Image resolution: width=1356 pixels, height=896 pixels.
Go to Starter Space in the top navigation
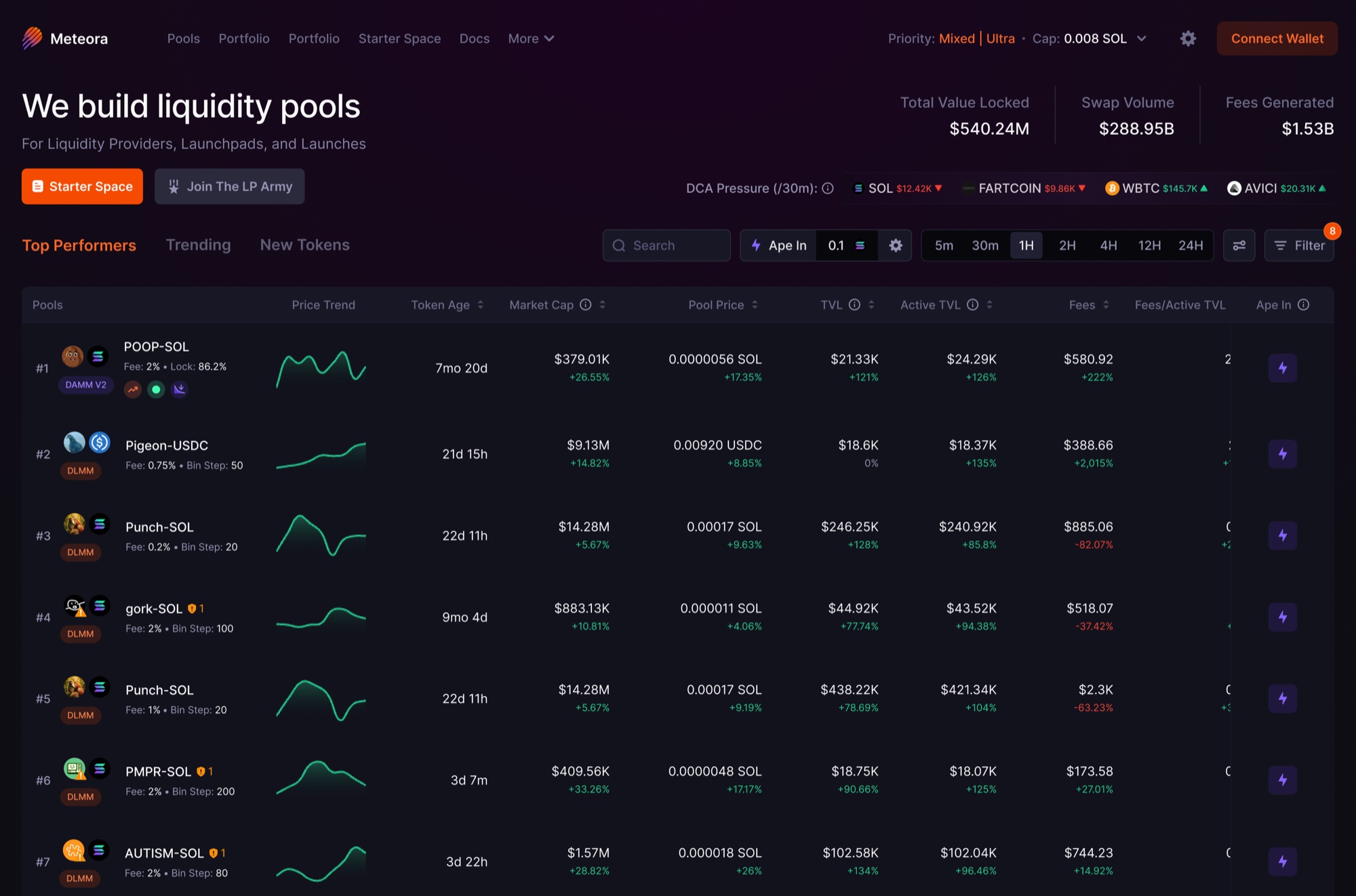coord(399,39)
